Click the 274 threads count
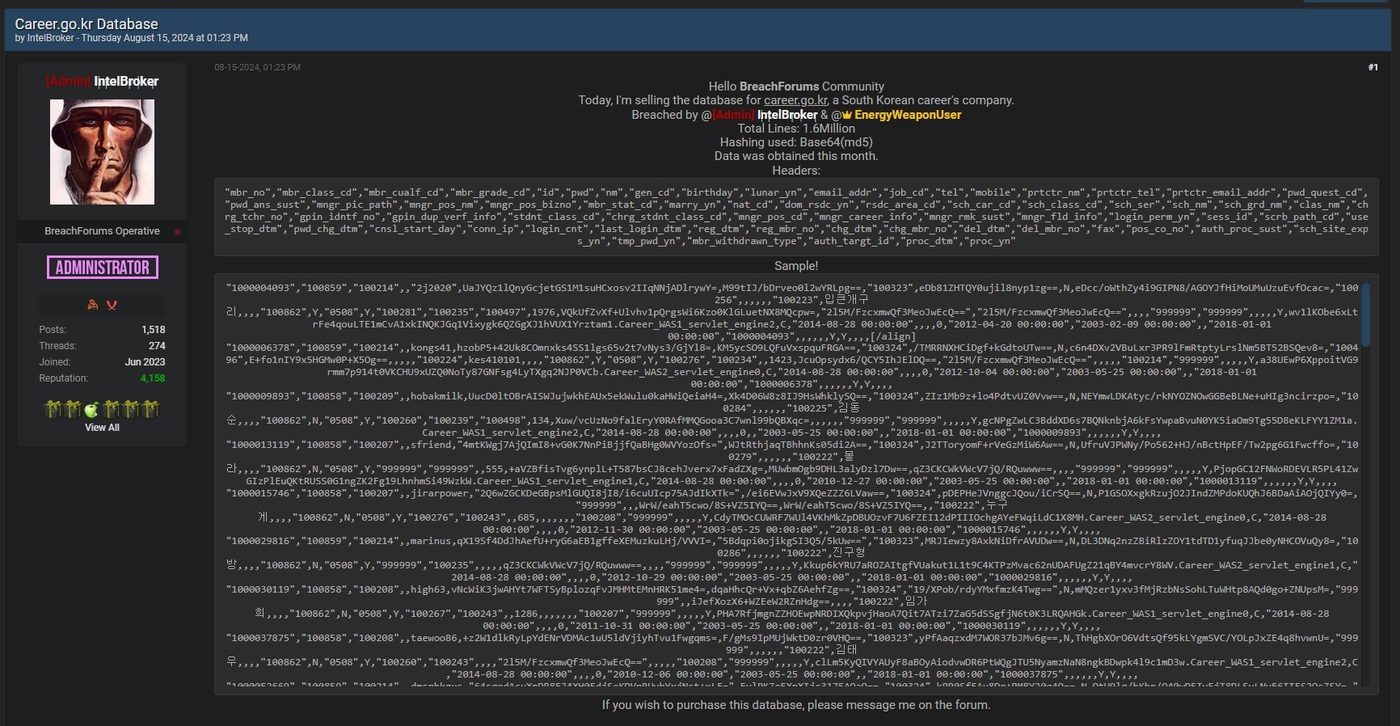Viewport: 1400px width, 726px height. (x=157, y=346)
